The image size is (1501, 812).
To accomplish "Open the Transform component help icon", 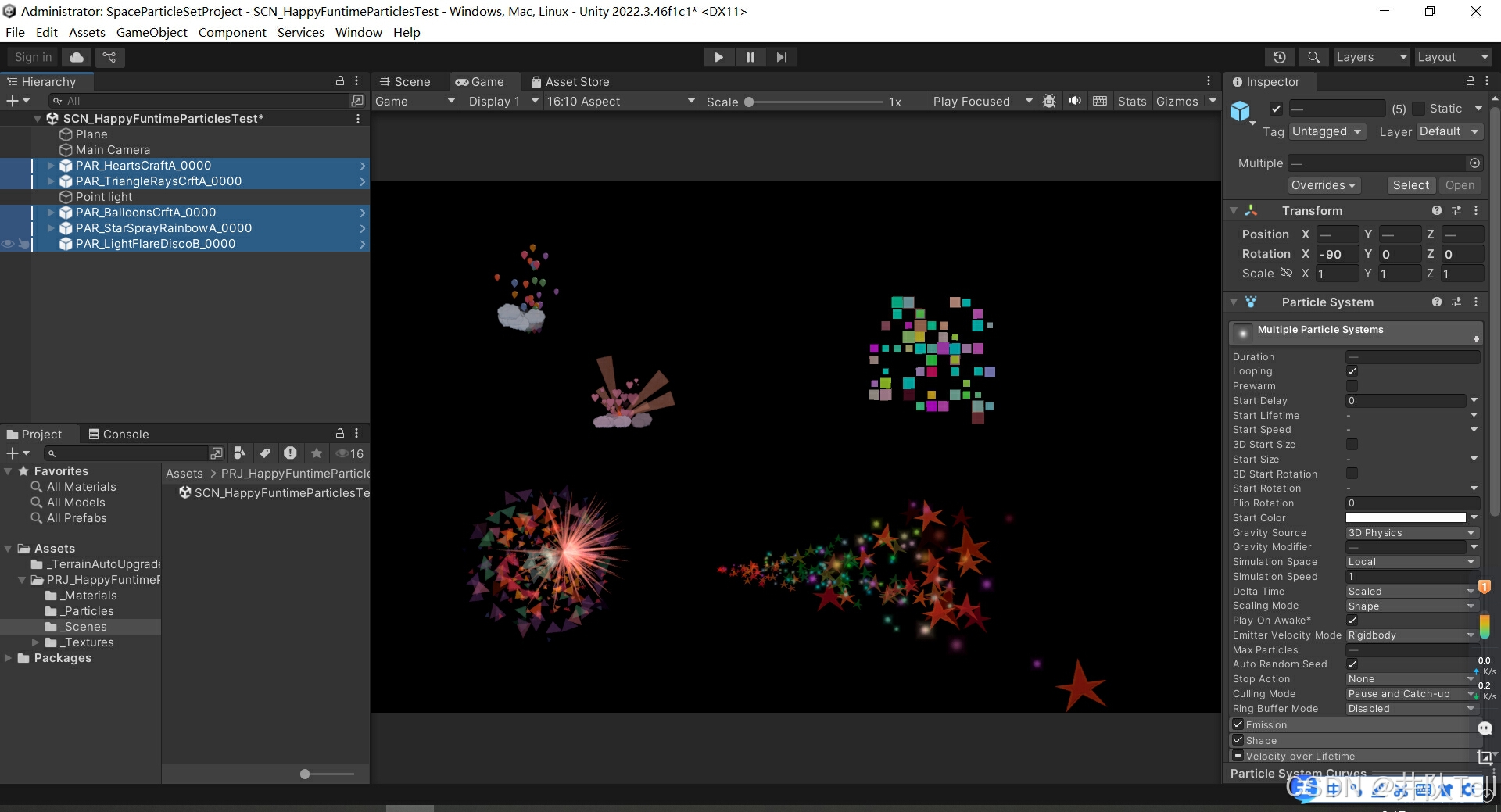I will click(1437, 211).
